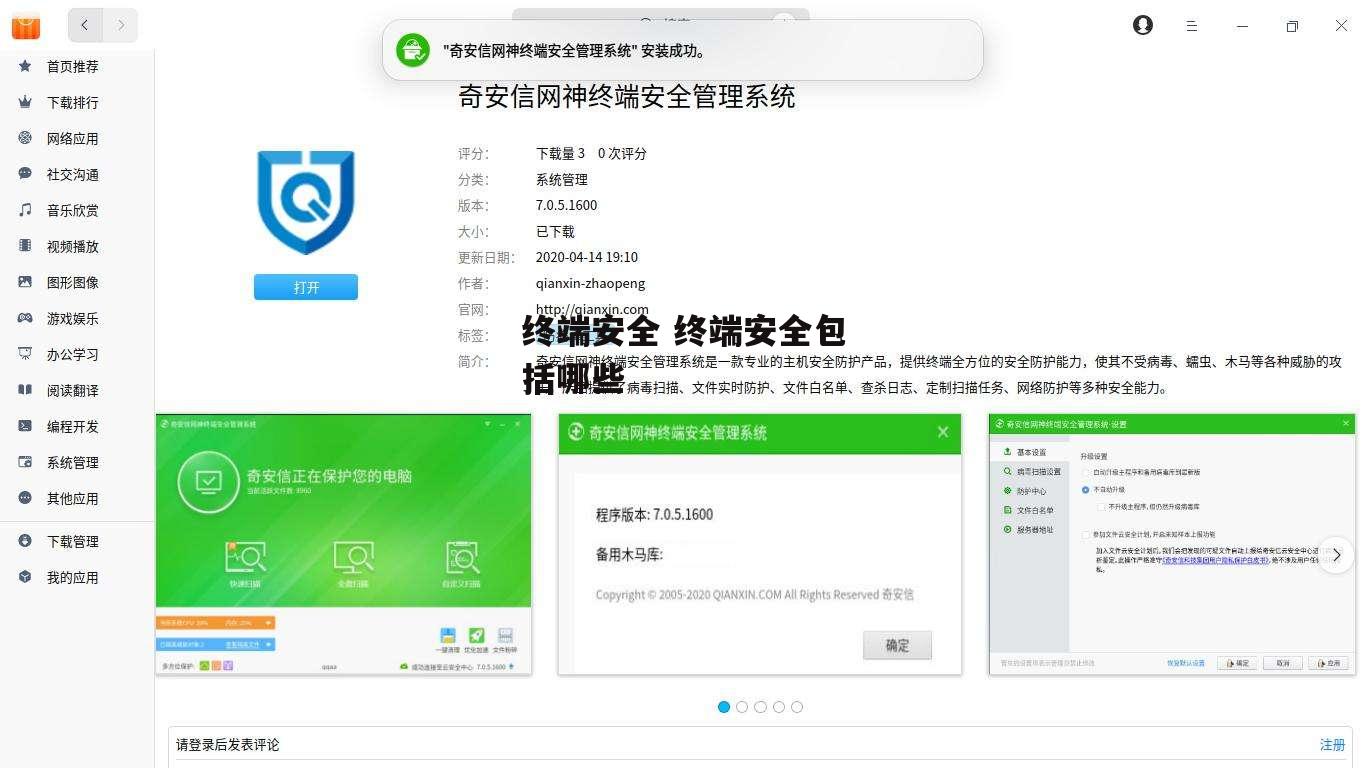
Task: Click the app title 奇安信网神终端安全管理系统
Action: click(x=627, y=97)
